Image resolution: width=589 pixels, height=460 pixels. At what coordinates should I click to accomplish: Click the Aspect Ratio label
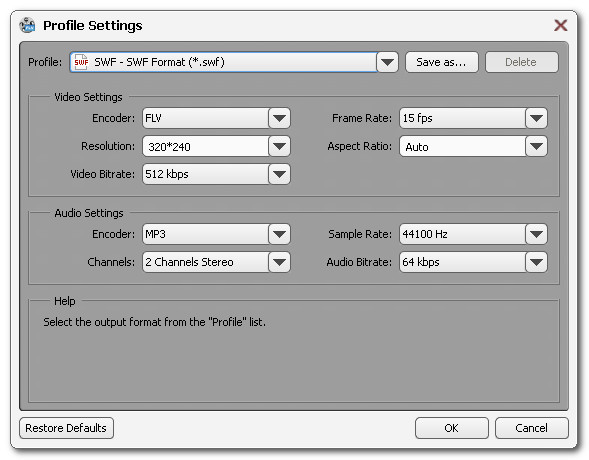click(x=359, y=146)
